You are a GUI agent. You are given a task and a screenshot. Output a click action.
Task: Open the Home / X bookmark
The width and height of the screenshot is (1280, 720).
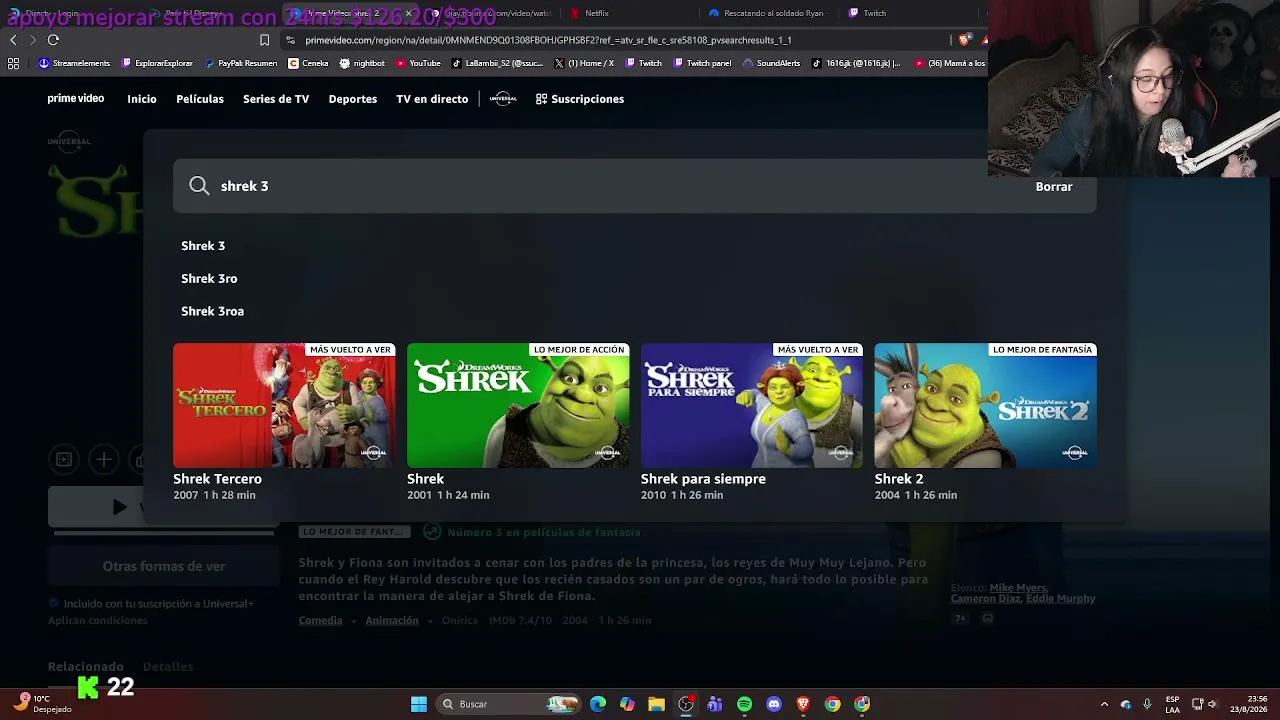tap(584, 63)
